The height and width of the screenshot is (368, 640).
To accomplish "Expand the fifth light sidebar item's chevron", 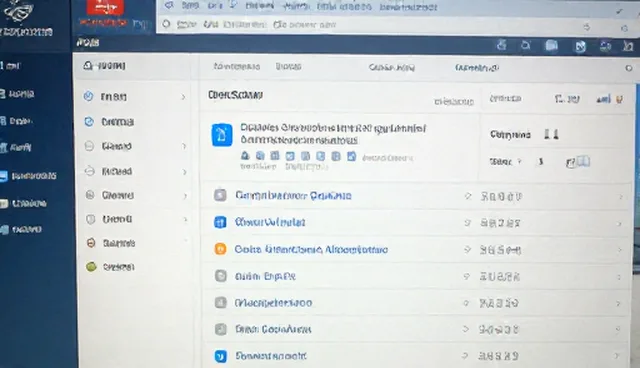I will pos(185,196).
